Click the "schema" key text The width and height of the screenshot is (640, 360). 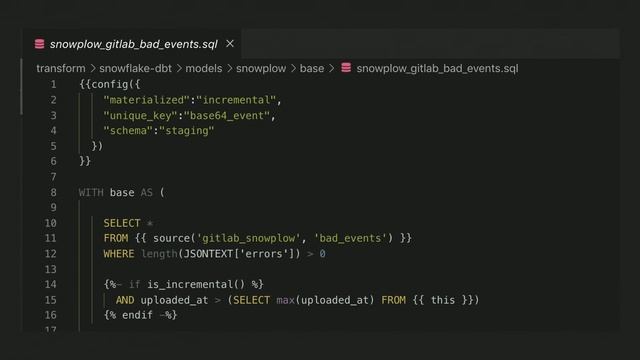[x=128, y=131]
